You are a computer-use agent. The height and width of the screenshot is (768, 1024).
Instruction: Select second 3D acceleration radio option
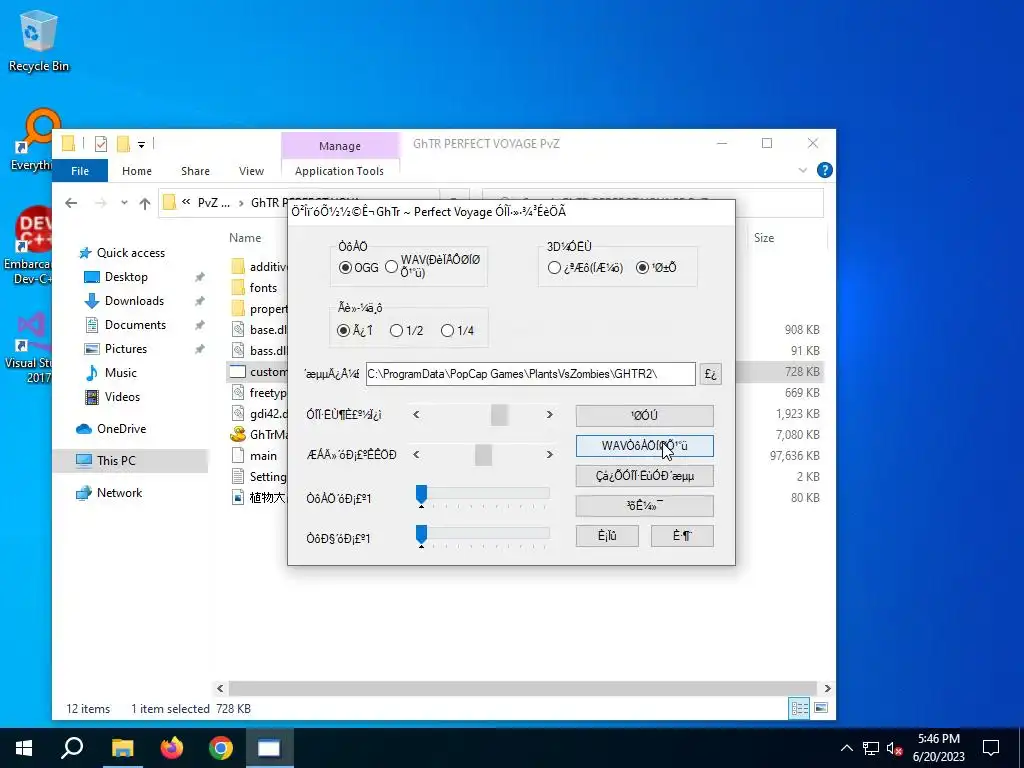(643, 268)
